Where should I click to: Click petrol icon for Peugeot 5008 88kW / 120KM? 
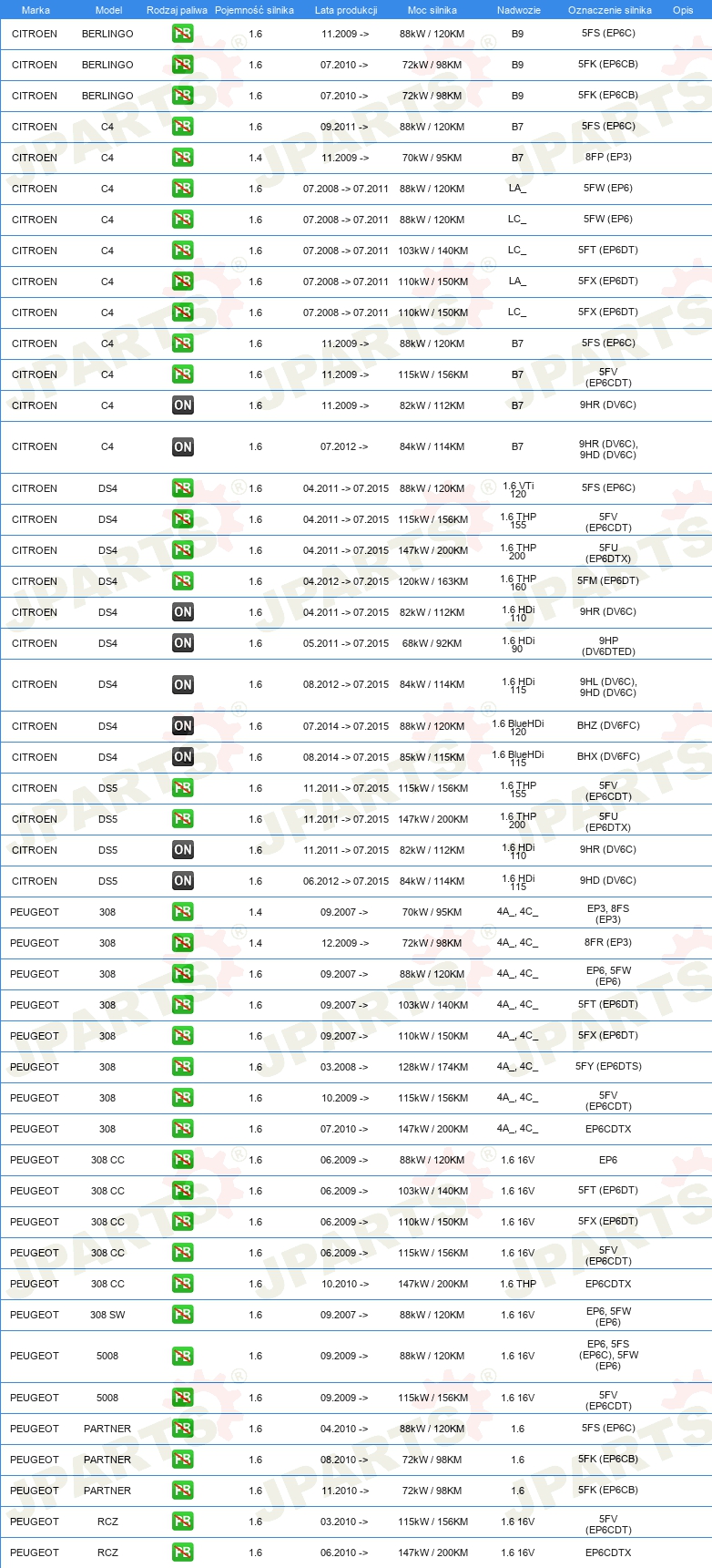click(183, 1356)
